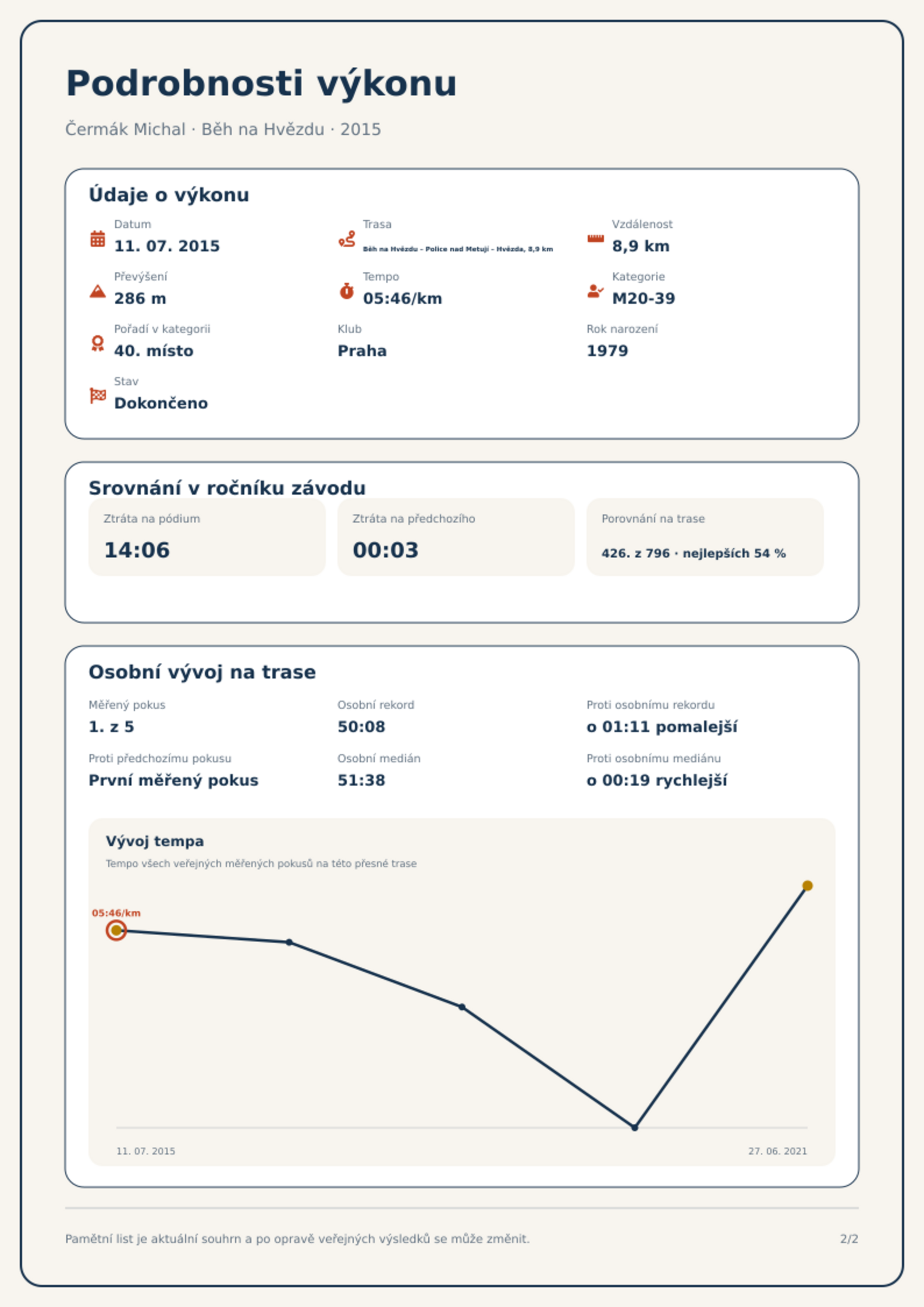Screen dimensions: 924x1307
Task: Click the page indicator 2/2
Action: (849, 1239)
